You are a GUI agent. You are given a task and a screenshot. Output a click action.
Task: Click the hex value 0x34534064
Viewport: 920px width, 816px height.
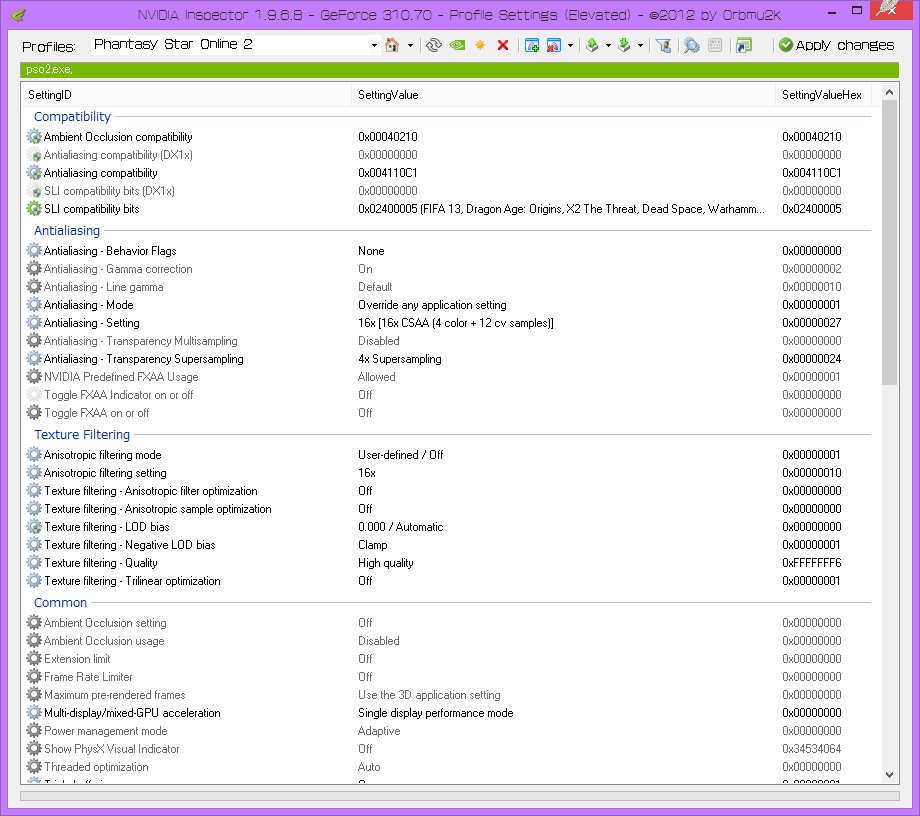point(811,749)
